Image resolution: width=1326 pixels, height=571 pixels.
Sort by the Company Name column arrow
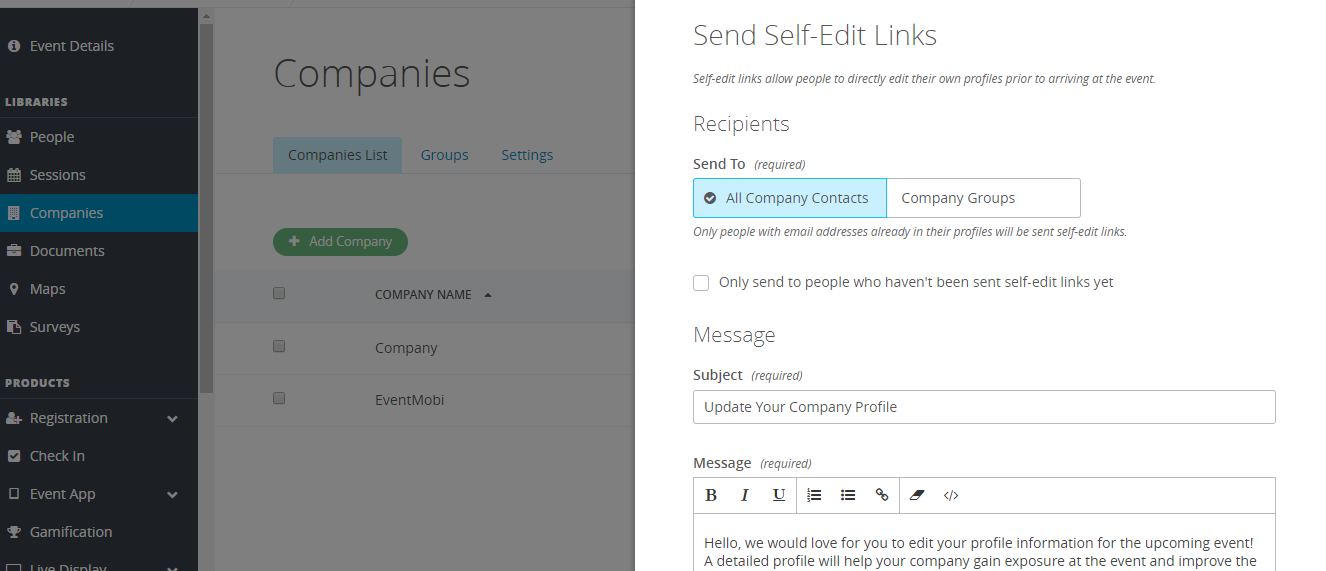point(488,295)
